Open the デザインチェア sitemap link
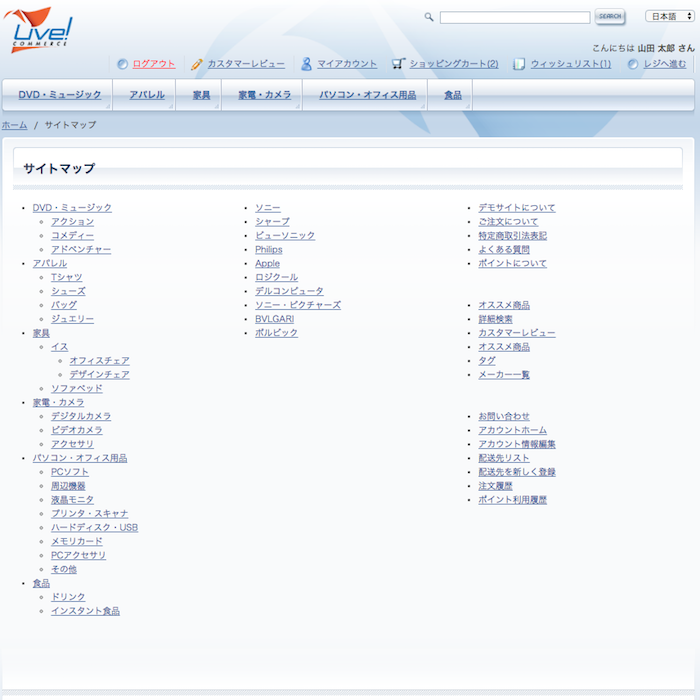This screenshot has height=700, width=700. click(99, 374)
